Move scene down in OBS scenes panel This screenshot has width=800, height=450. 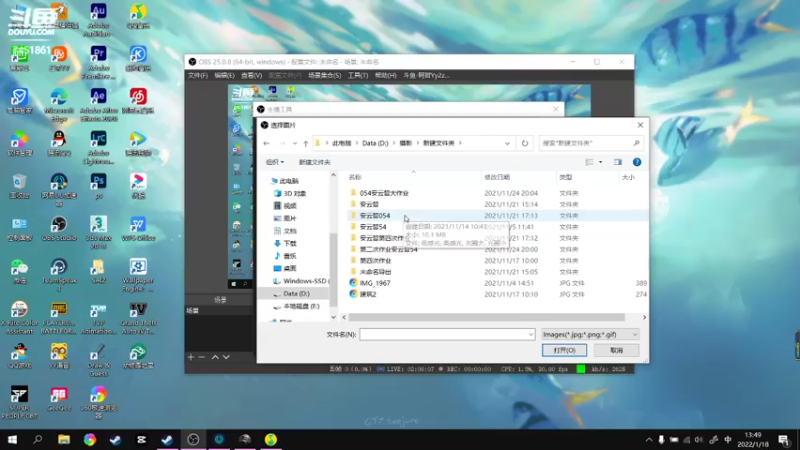coord(226,357)
